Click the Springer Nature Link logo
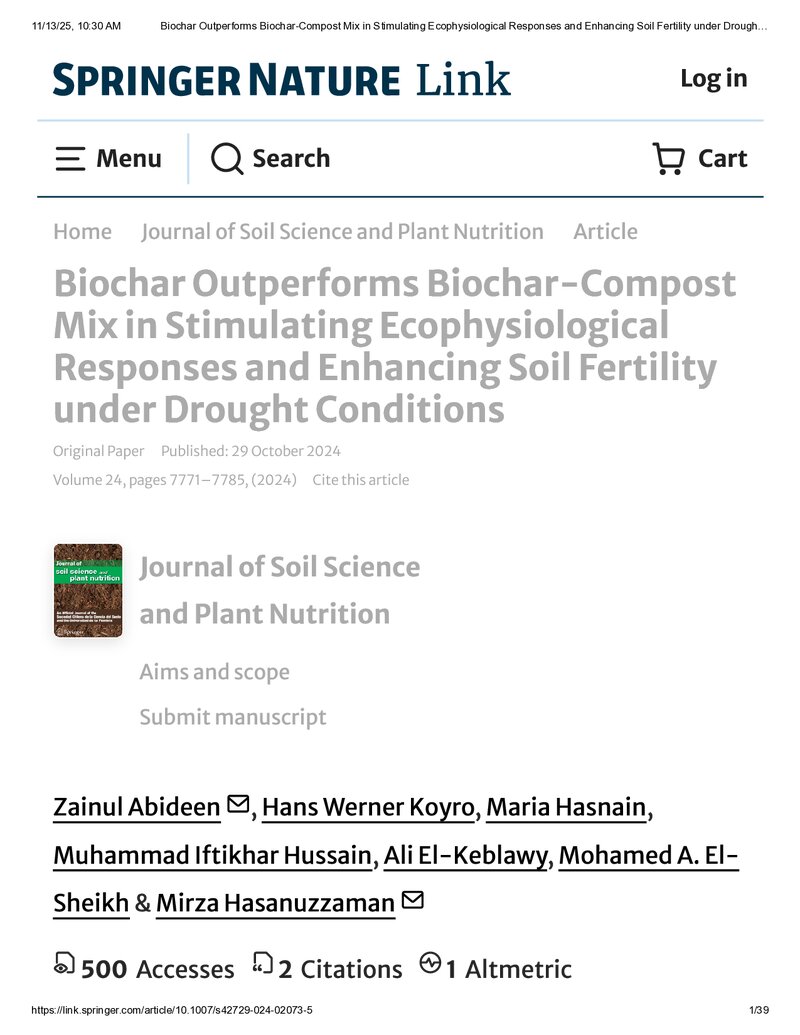This screenshot has width=800, height=1035. point(282,79)
